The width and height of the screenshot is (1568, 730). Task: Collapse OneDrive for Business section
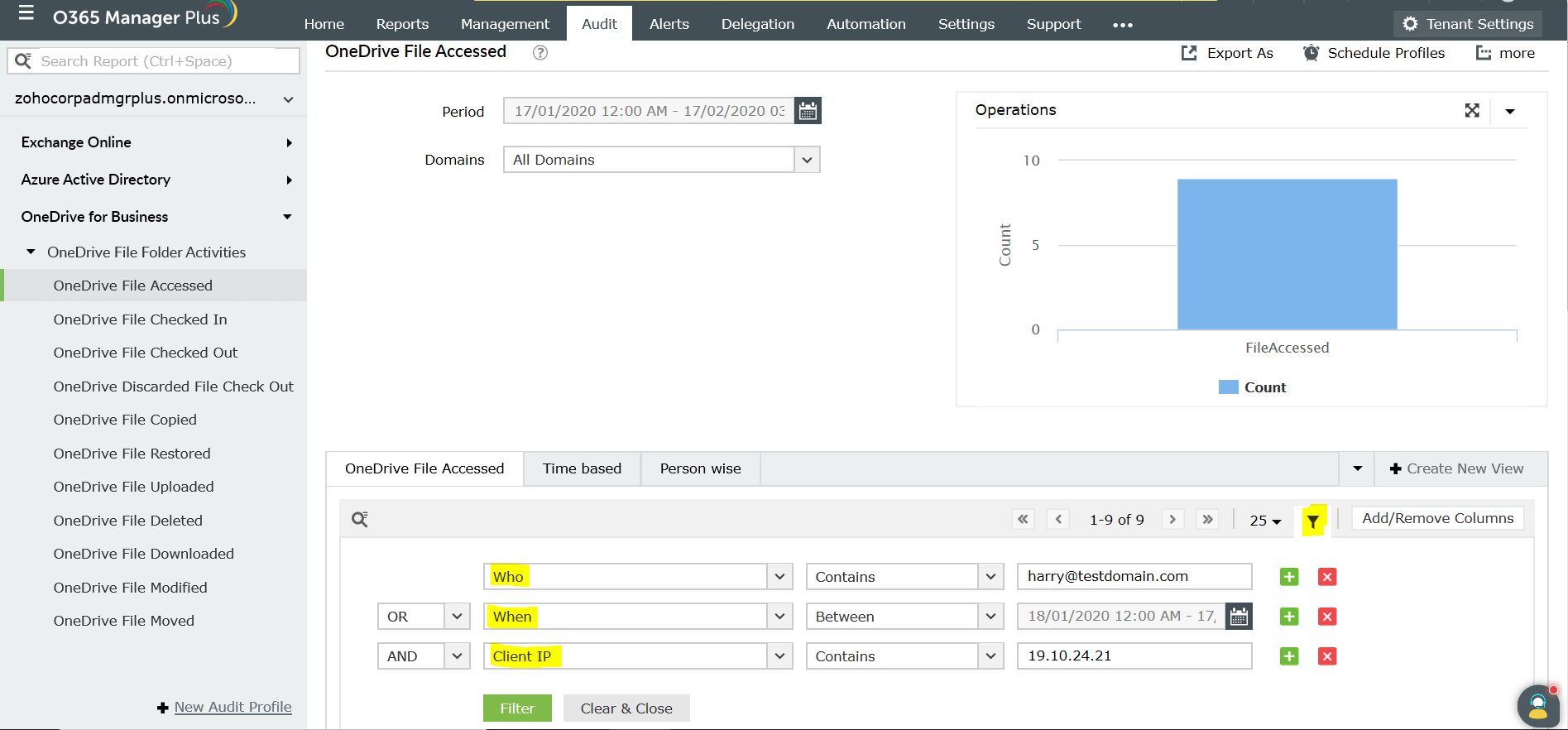tap(287, 217)
